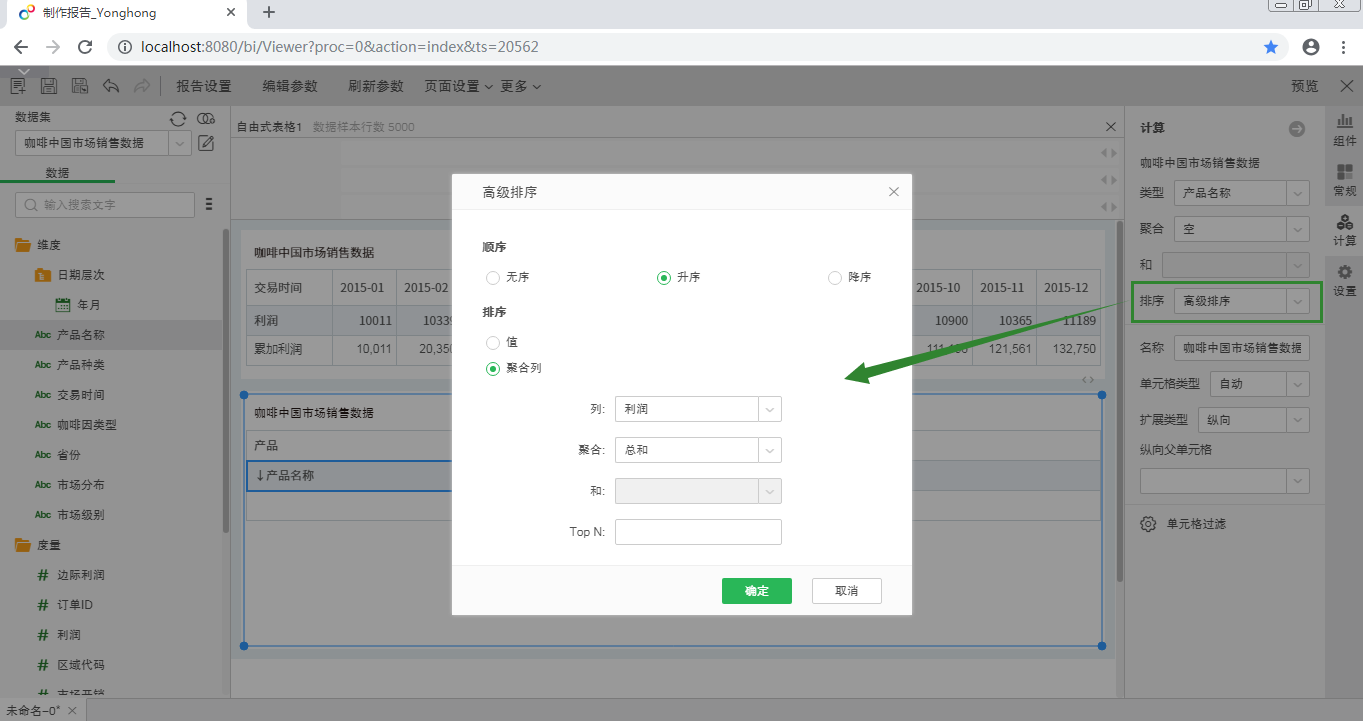Refresh the dataset with the circular arrows icon
The width and height of the screenshot is (1363, 721).
pyautogui.click(x=178, y=119)
